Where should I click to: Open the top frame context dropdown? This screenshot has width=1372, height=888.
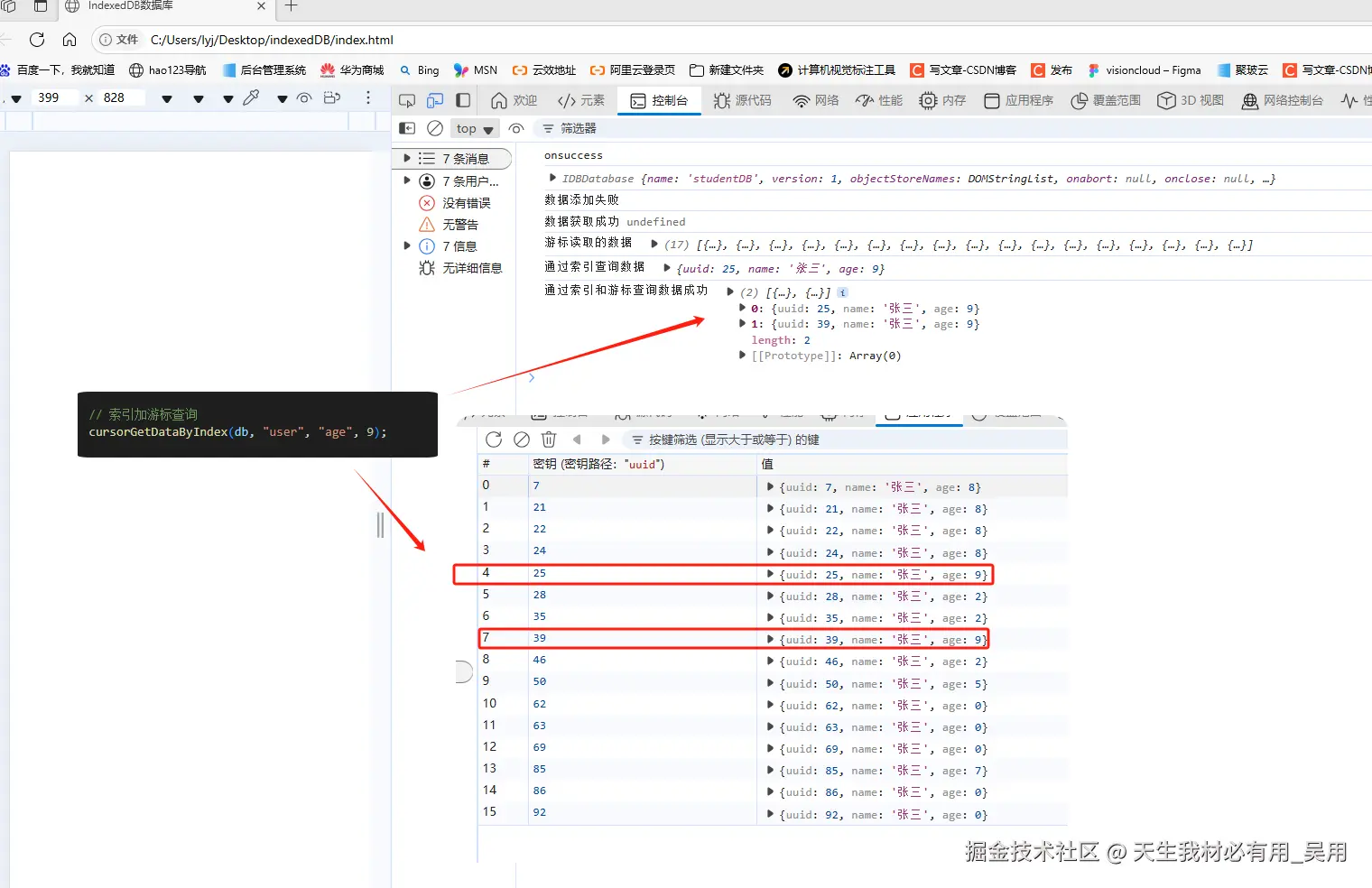pyautogui.click(x=474, y=128)
